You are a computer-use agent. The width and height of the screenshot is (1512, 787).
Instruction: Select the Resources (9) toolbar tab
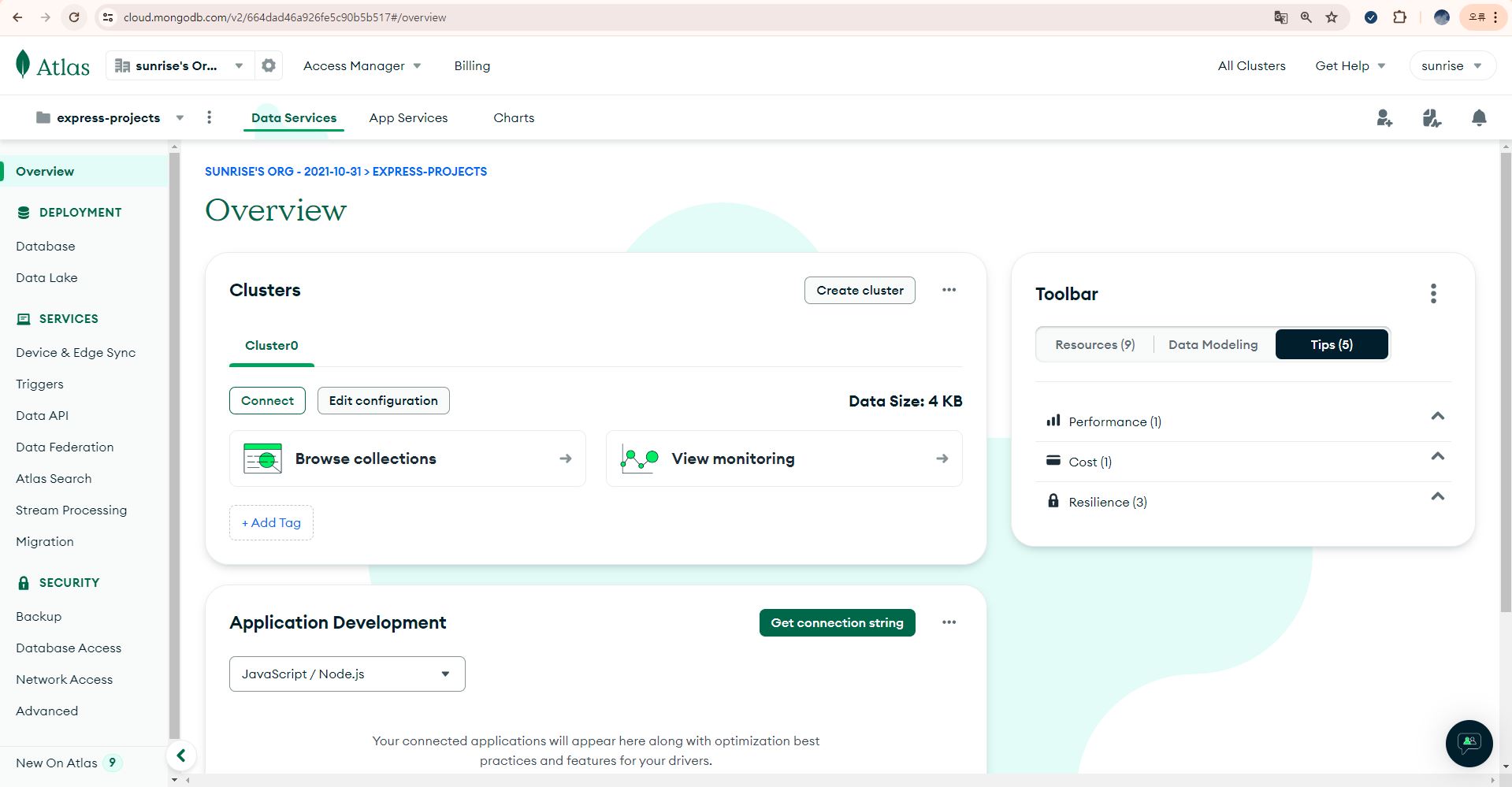(x=1094, y=345)
